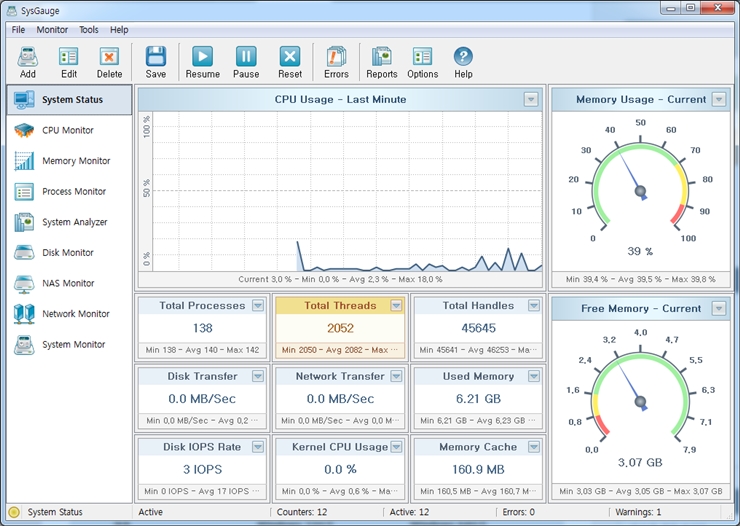The width and height of the screenshot is (740, 526).
Task: Open Process Monitor from the sidebar
Action: click(x=69, y=192)
